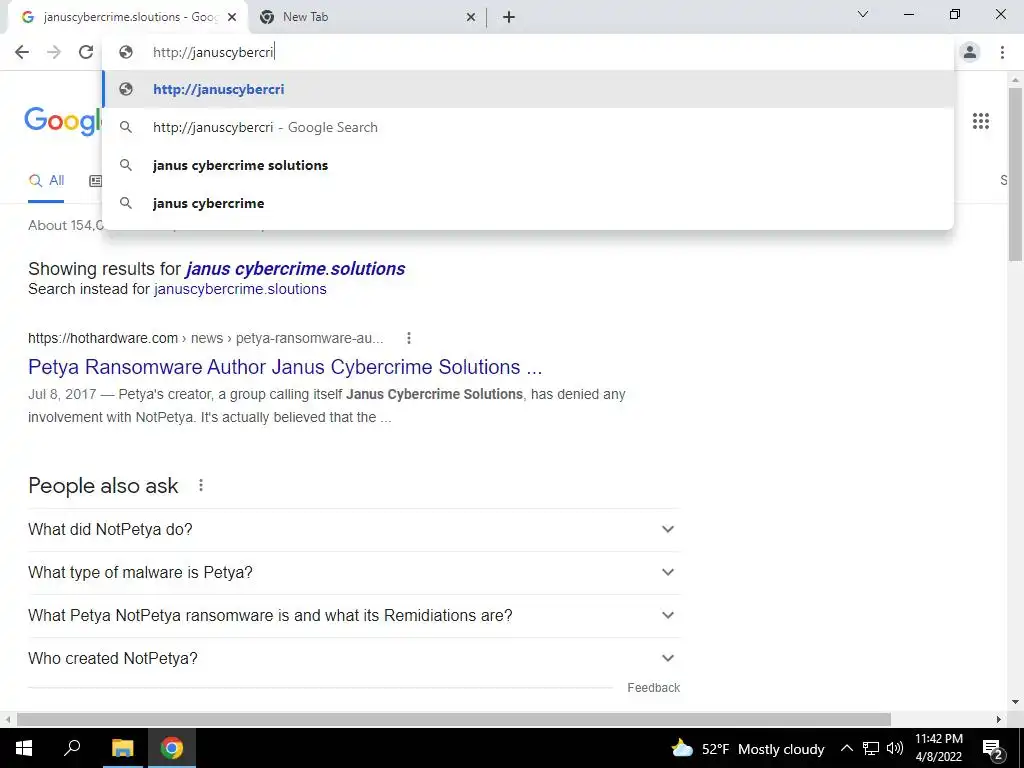Viewport: 1024px width, 768px height.
Task: Open Chrome's three-dot customize menu
Action: pyautogui.click(x=1002, y=52)
